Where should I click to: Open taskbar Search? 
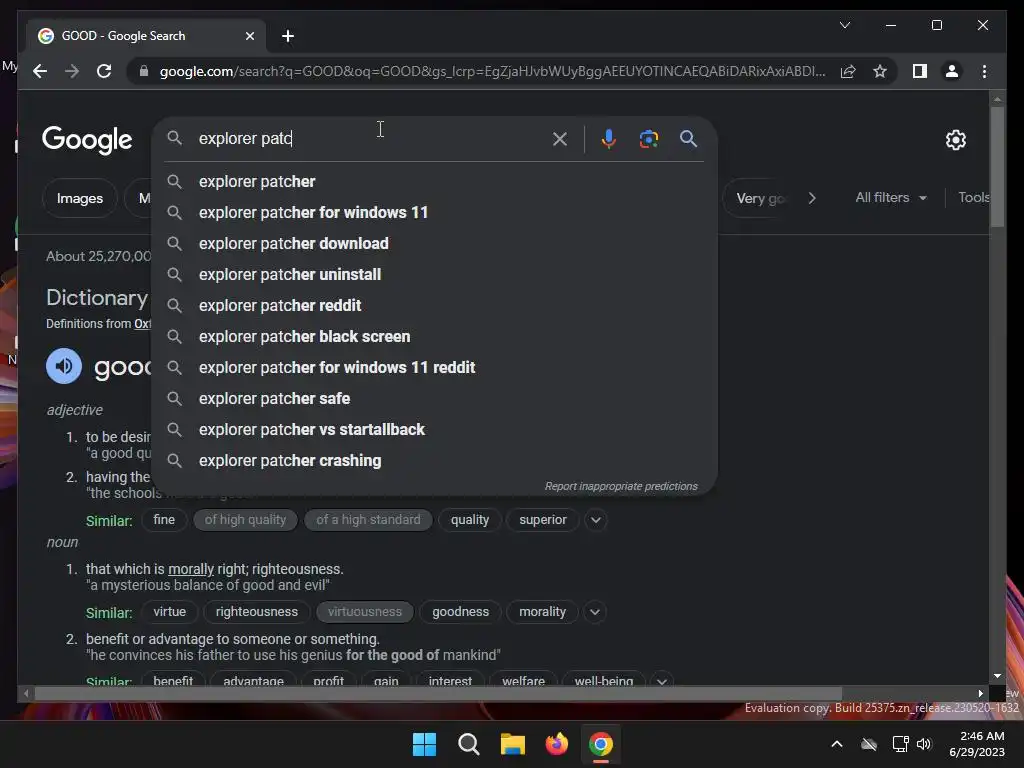[468, 744]
